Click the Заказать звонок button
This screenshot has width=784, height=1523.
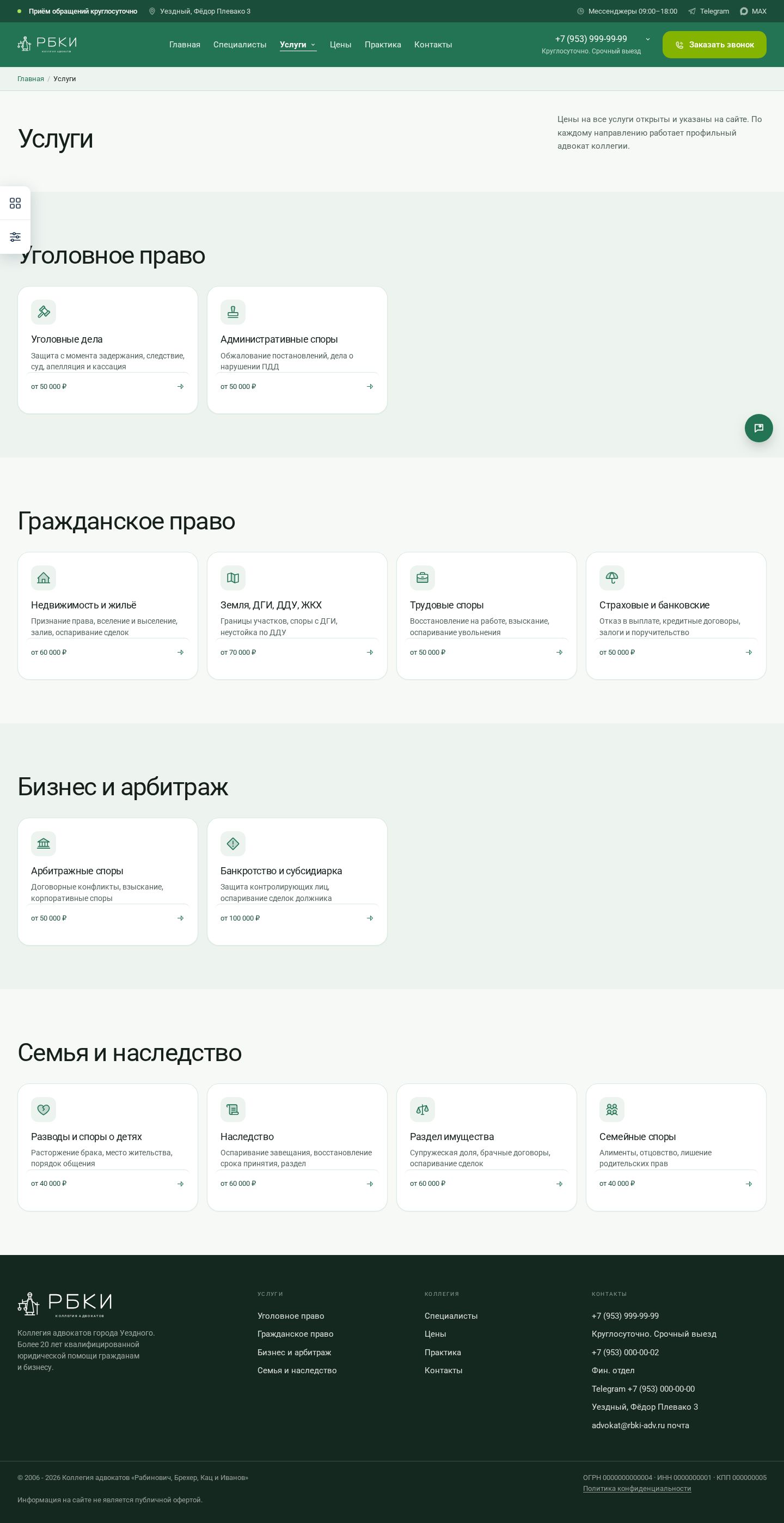[714, 45]
